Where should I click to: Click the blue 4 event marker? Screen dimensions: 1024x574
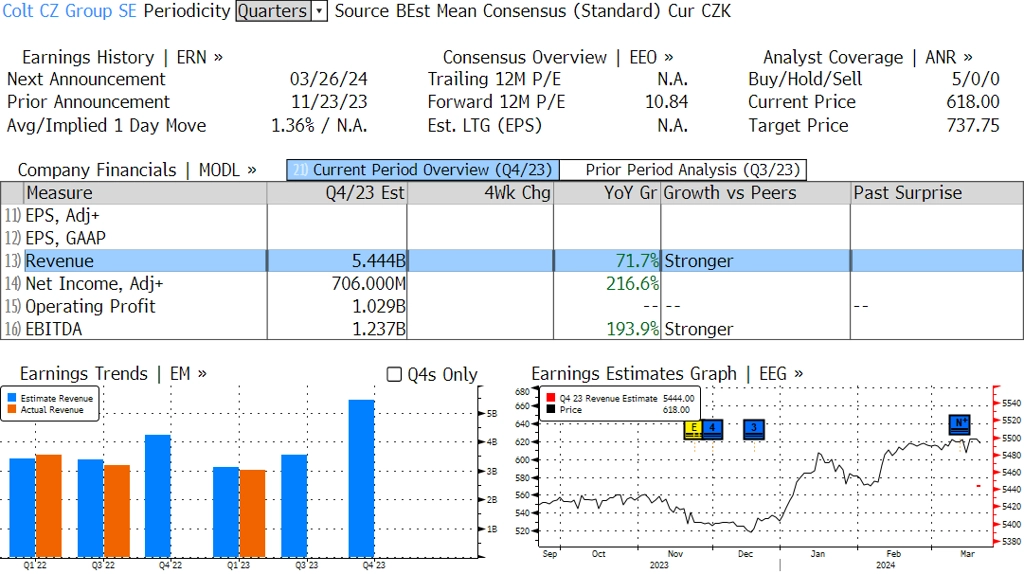point(712,429)
